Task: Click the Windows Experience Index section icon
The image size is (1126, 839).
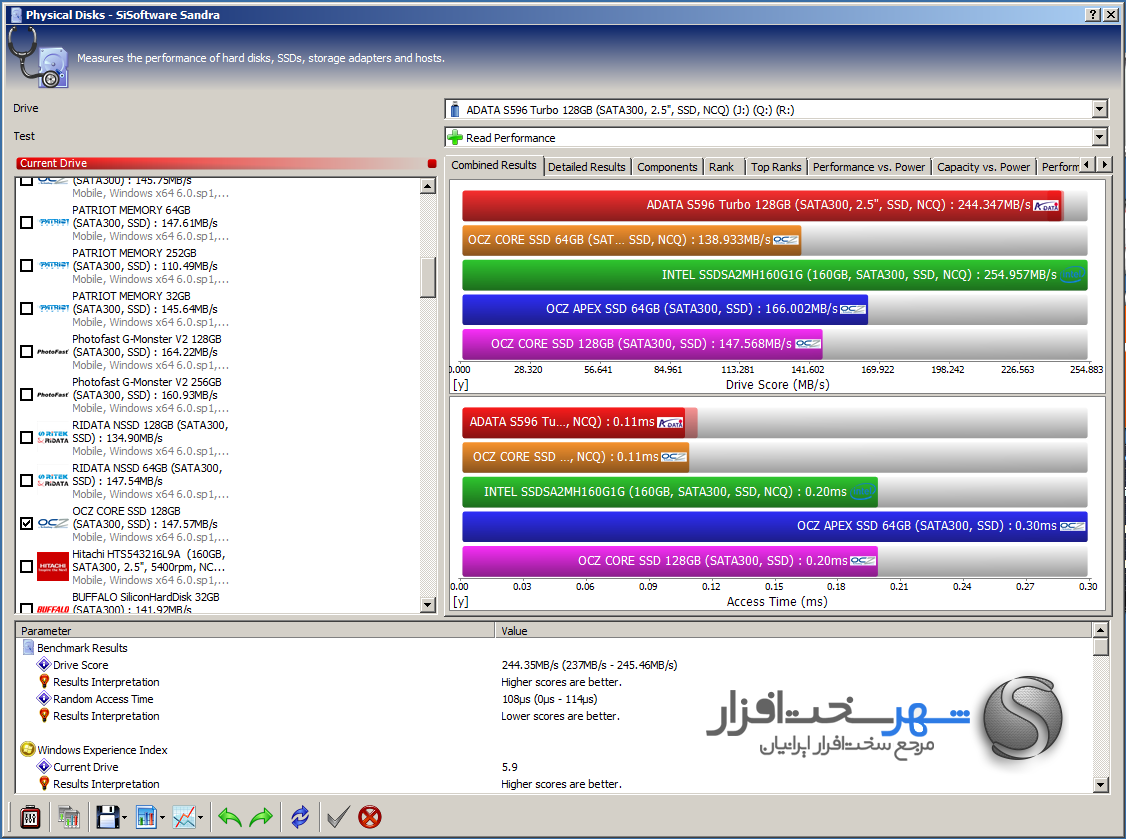Action: 28,749
